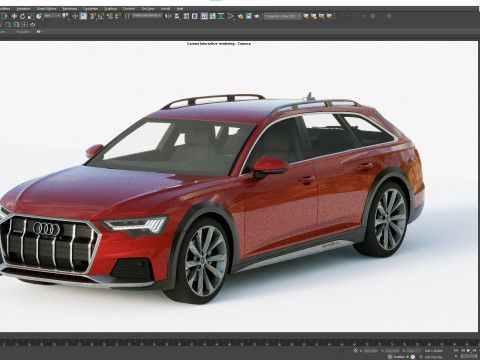Click the animation timeline track bar
The width and height of the screenshot is (480, 360).
point(240,342)
